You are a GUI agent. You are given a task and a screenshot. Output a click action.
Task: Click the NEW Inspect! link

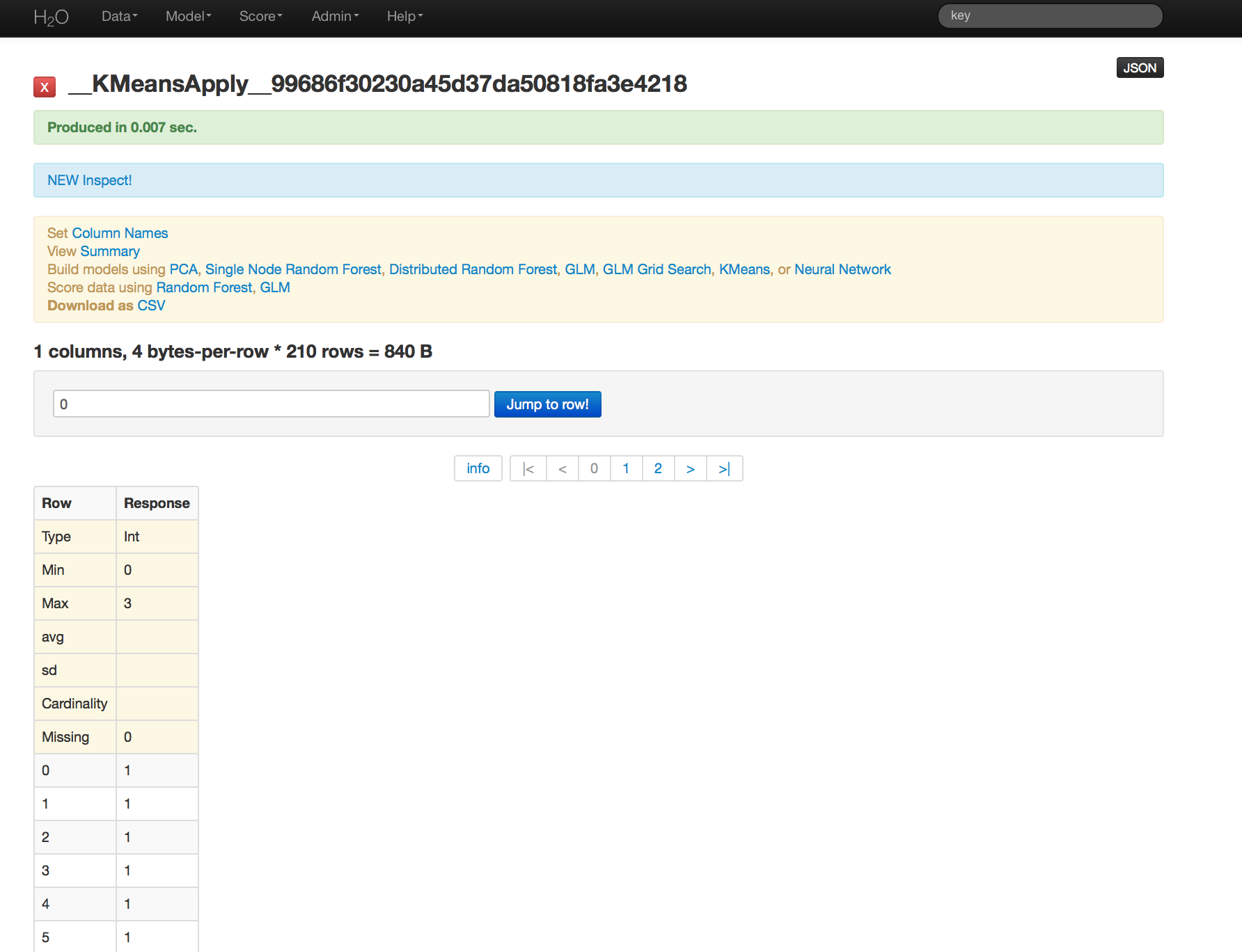(x=89, y=181)
